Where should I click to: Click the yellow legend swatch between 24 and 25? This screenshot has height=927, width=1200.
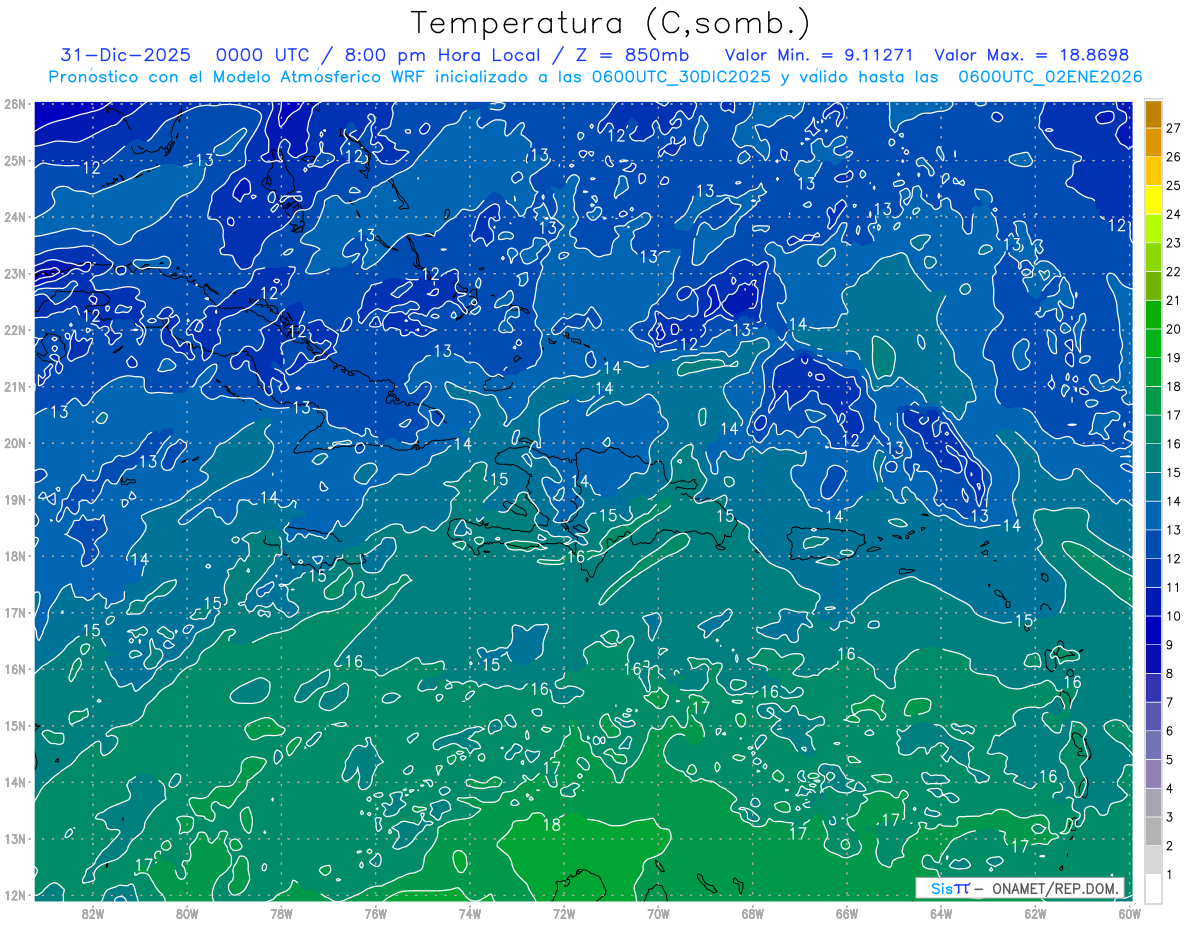1154,201
